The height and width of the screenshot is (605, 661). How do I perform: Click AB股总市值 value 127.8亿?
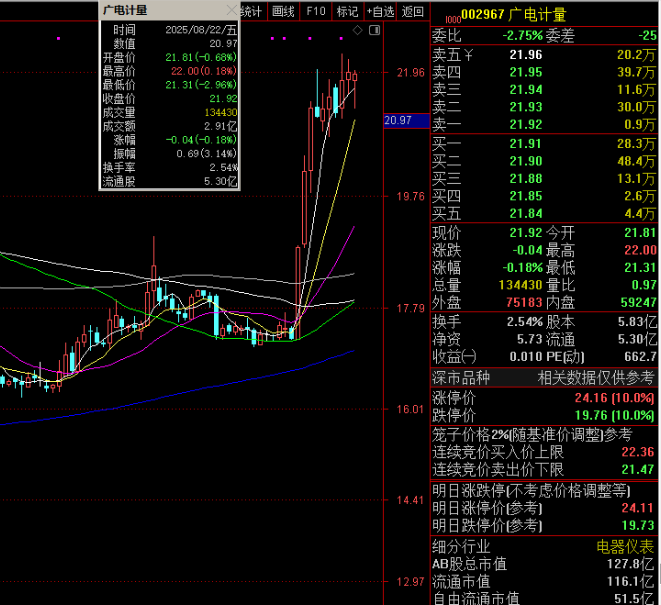[631, 564]
